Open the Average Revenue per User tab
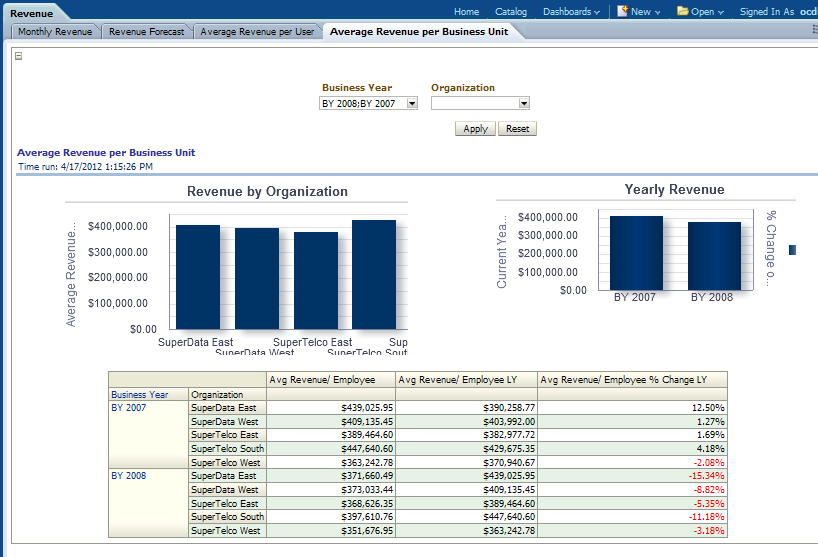The width and height of the screenshot is (818, 557). 257,32
